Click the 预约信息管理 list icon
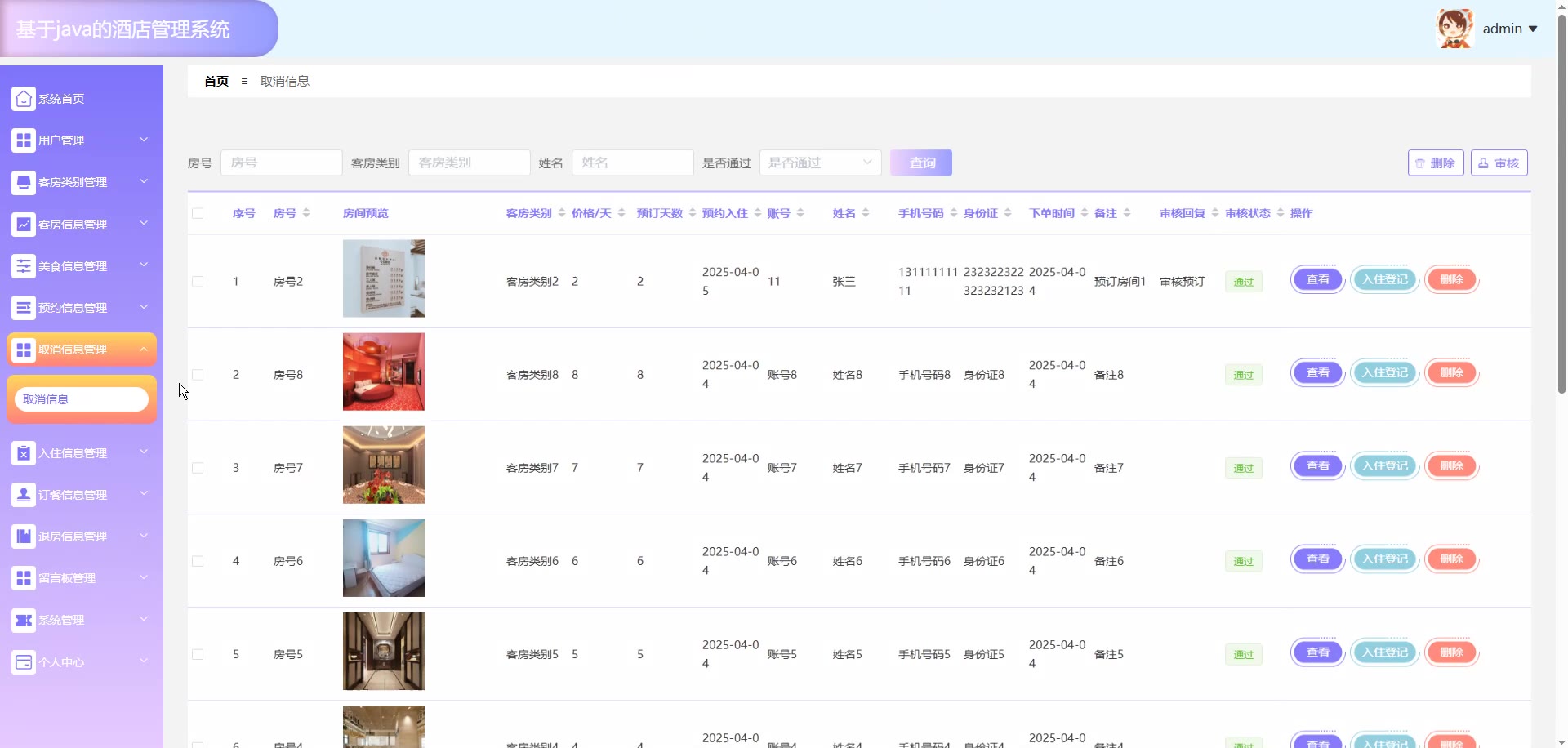The width and height of the screenshot is (1568, 748). pos(24,308)
